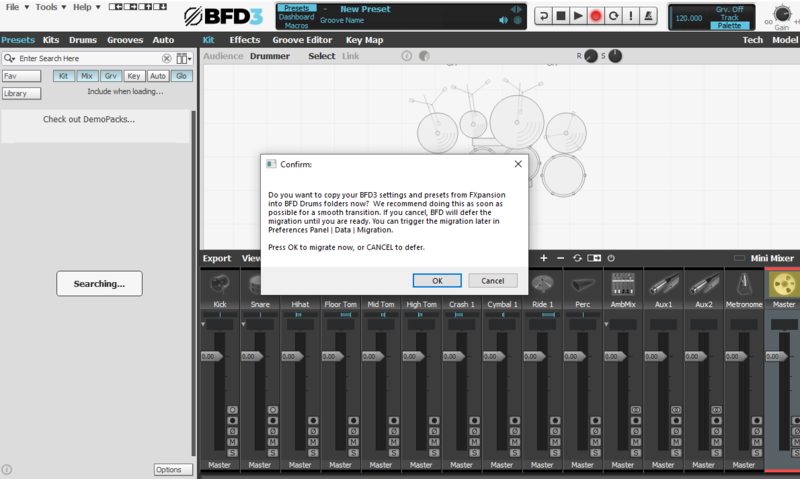Toggle the Mini Mixer switch
The image size is (800, 479).
[739, 258]
